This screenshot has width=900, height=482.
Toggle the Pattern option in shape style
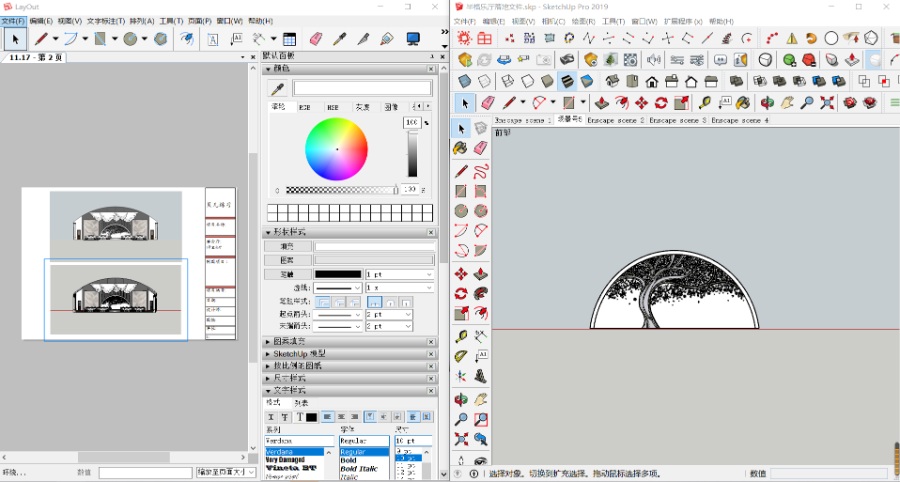(288, 260)
